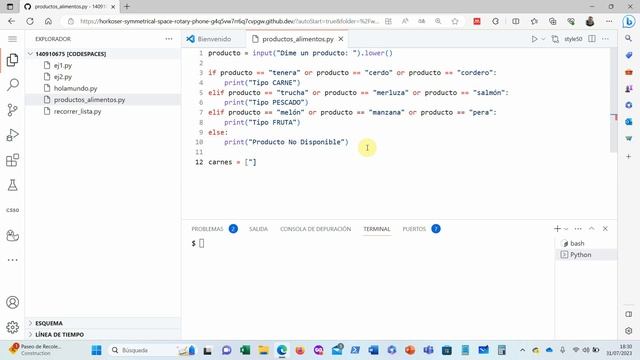Place cursor on line 12 carnes code

point(232,162)
